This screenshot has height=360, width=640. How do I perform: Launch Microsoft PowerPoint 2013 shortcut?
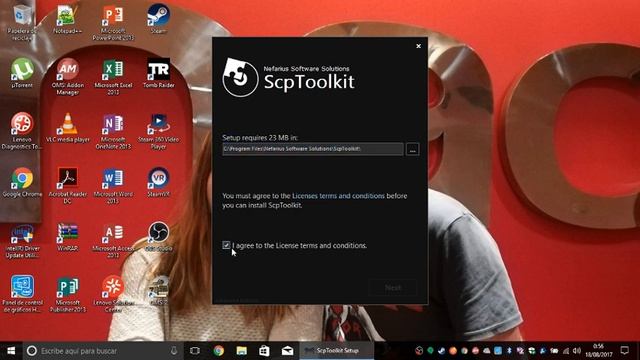pos(113,22)
